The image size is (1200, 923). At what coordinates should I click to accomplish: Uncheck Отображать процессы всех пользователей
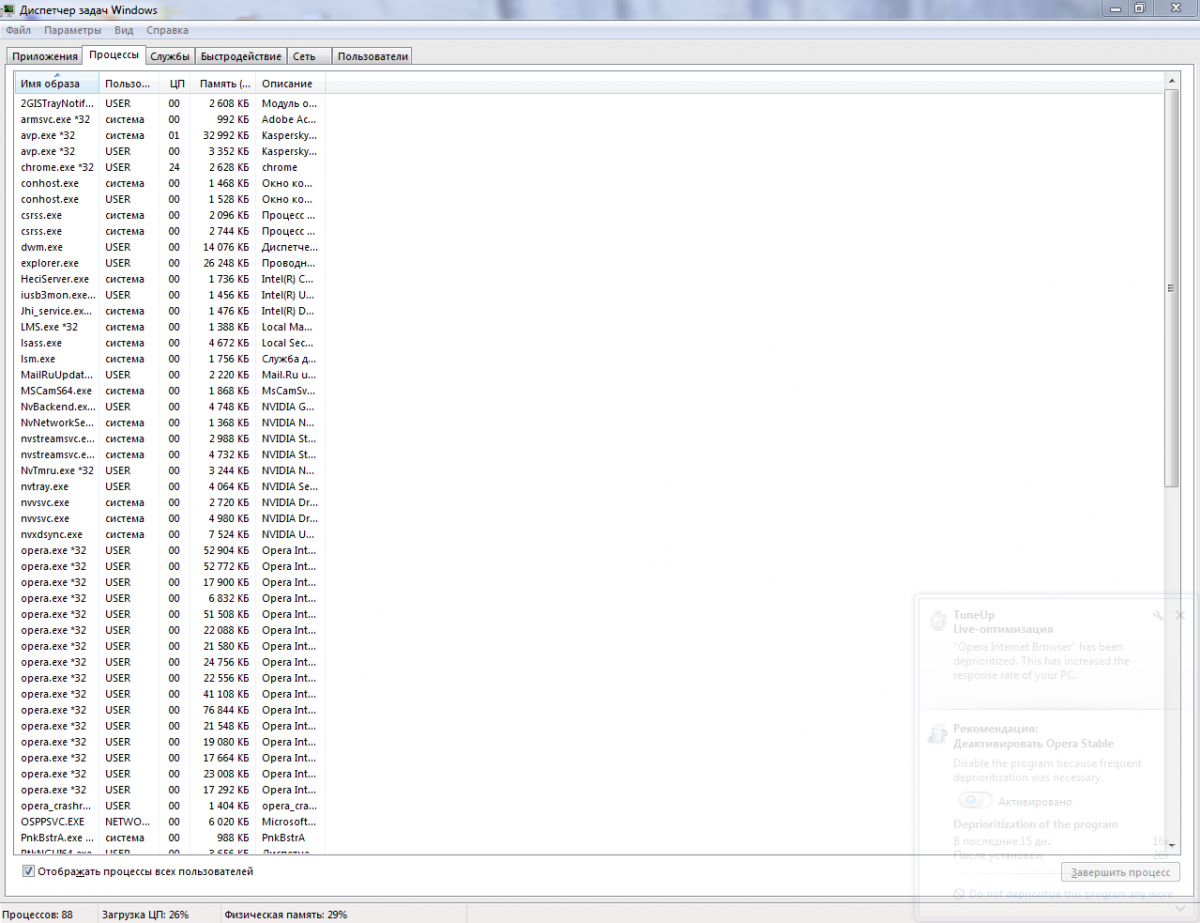tap(28, 872)
